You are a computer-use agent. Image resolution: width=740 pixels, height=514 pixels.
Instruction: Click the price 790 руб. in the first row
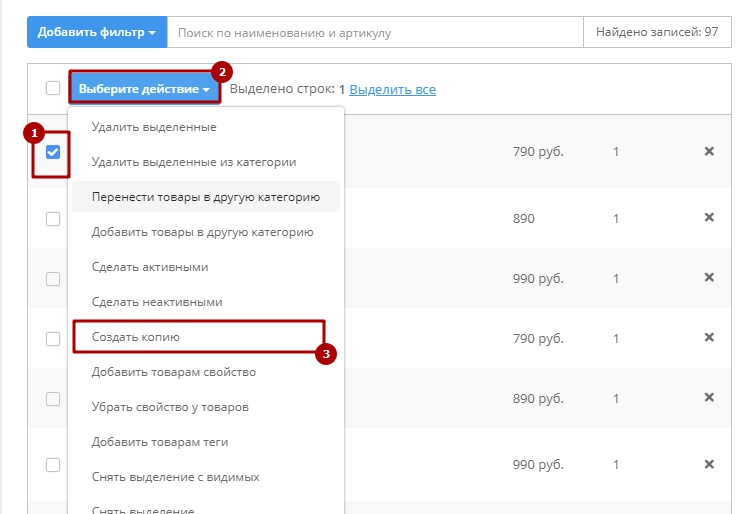click(x=538, y=152)
